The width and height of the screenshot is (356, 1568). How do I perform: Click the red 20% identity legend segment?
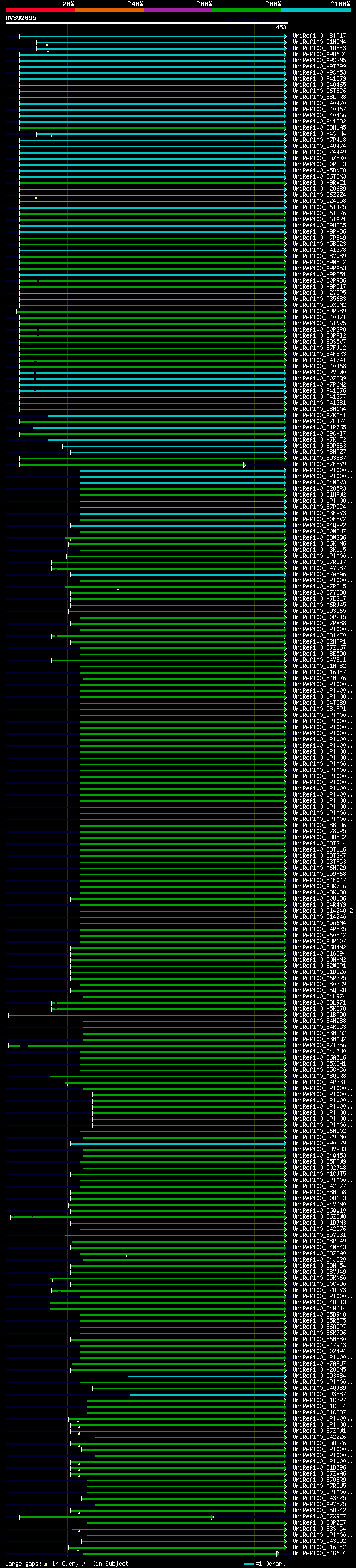(x=40, y=10)
